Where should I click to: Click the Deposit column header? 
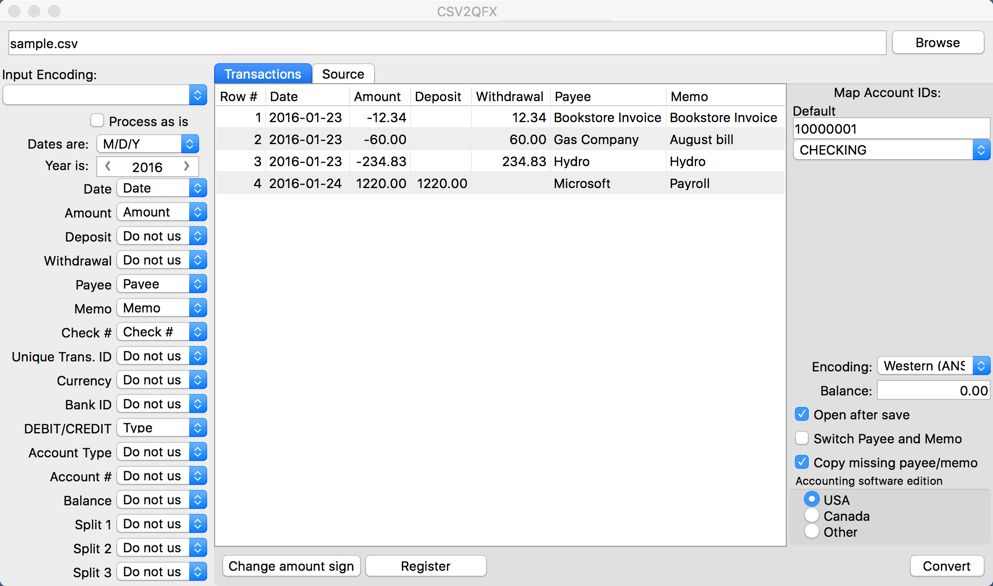tap(440, 96)
